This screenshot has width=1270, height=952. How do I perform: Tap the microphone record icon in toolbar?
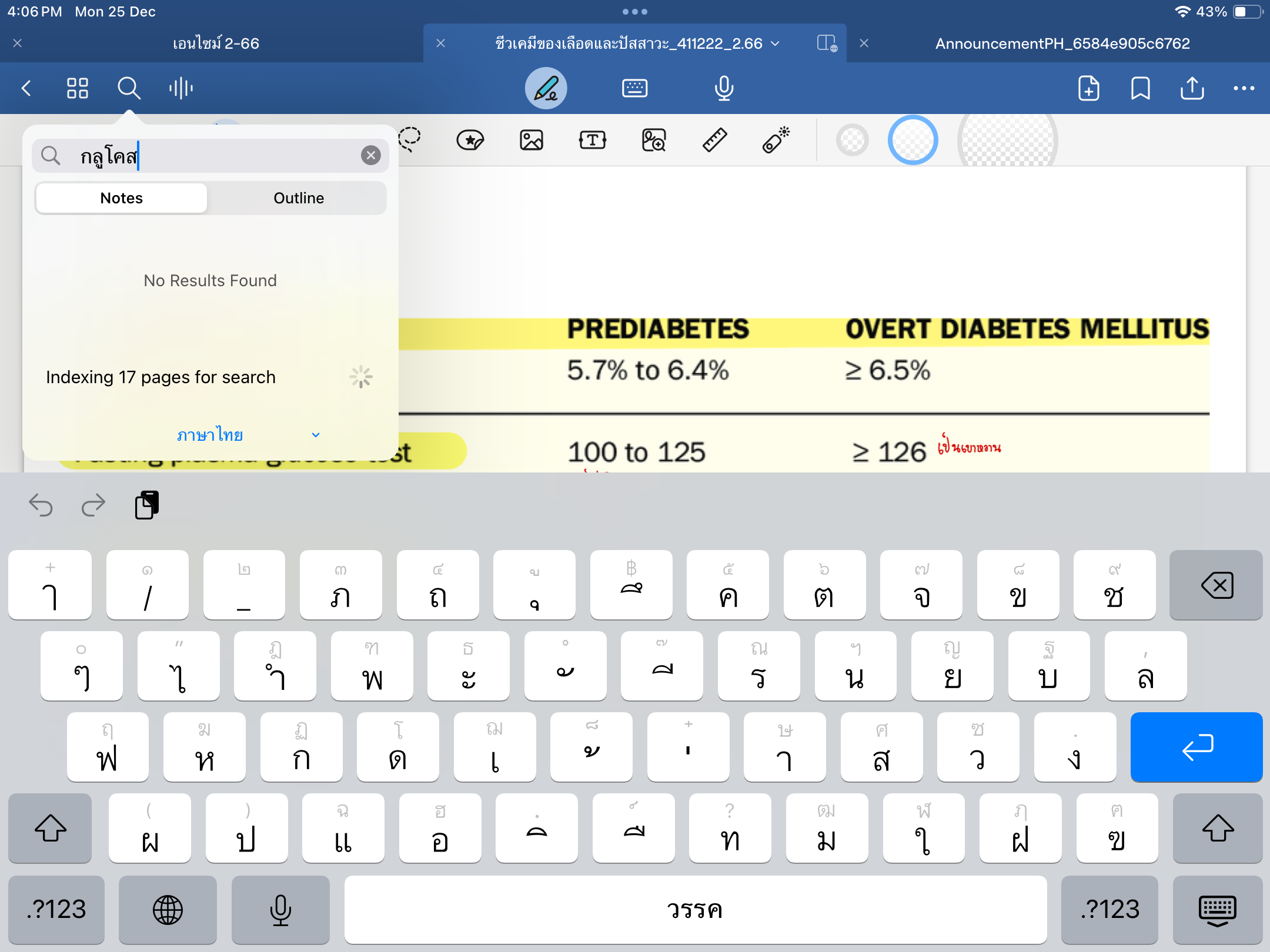724,88
